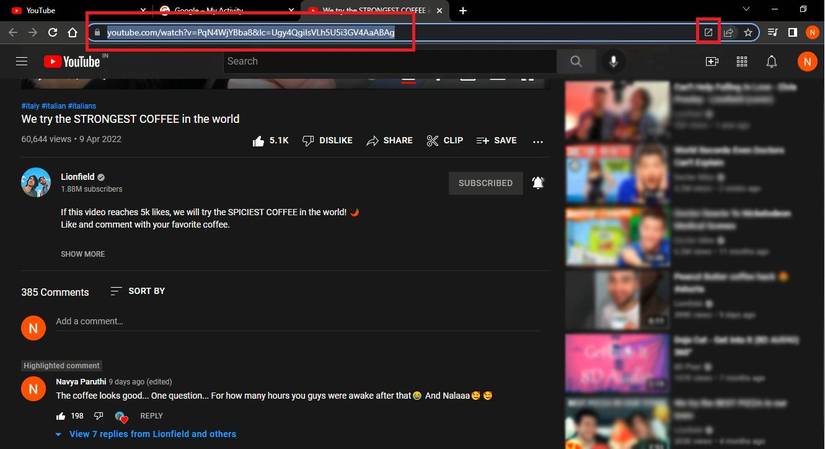
Task: Close the STRONGEST COFFEE tab
Action: 439,11
